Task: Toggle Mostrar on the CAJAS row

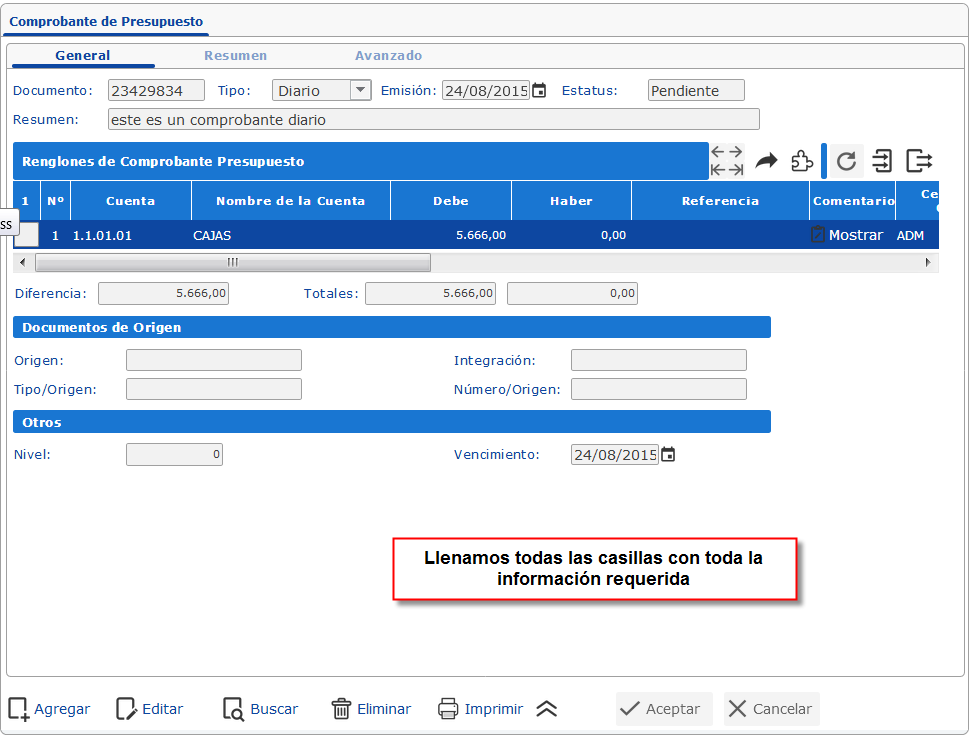Action: (856, 235)
